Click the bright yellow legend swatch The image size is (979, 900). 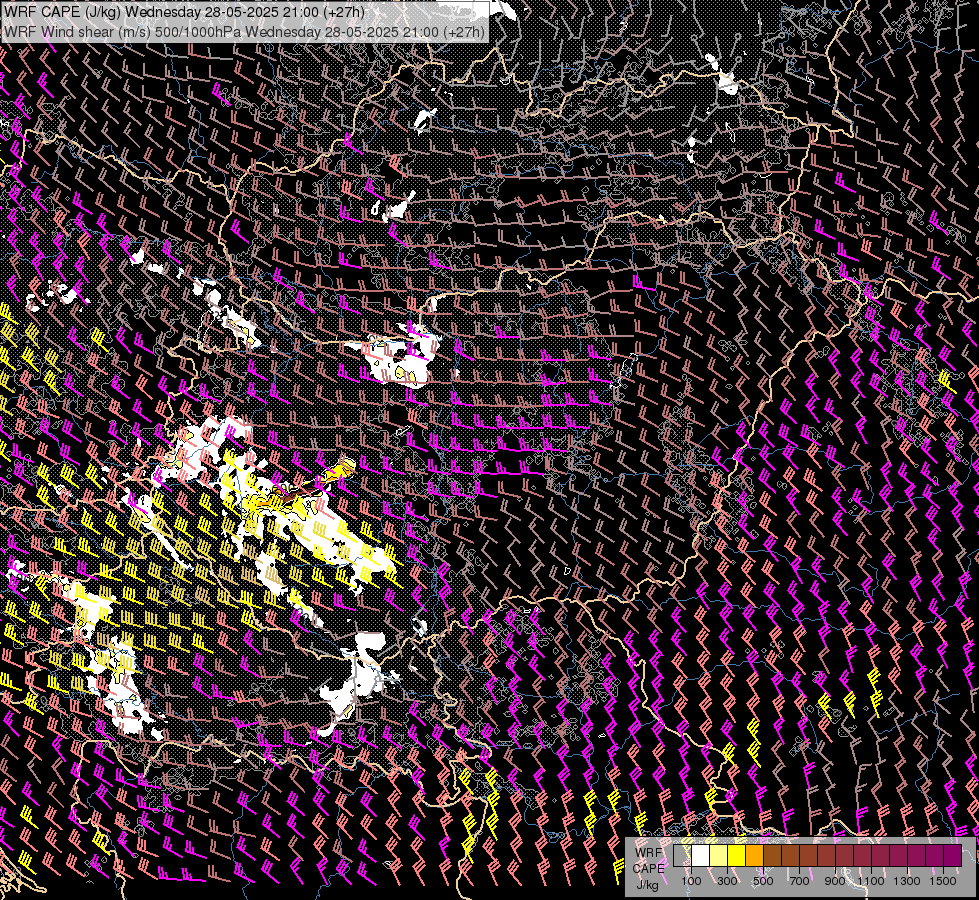pyautogui.click(x=737, y=855)
